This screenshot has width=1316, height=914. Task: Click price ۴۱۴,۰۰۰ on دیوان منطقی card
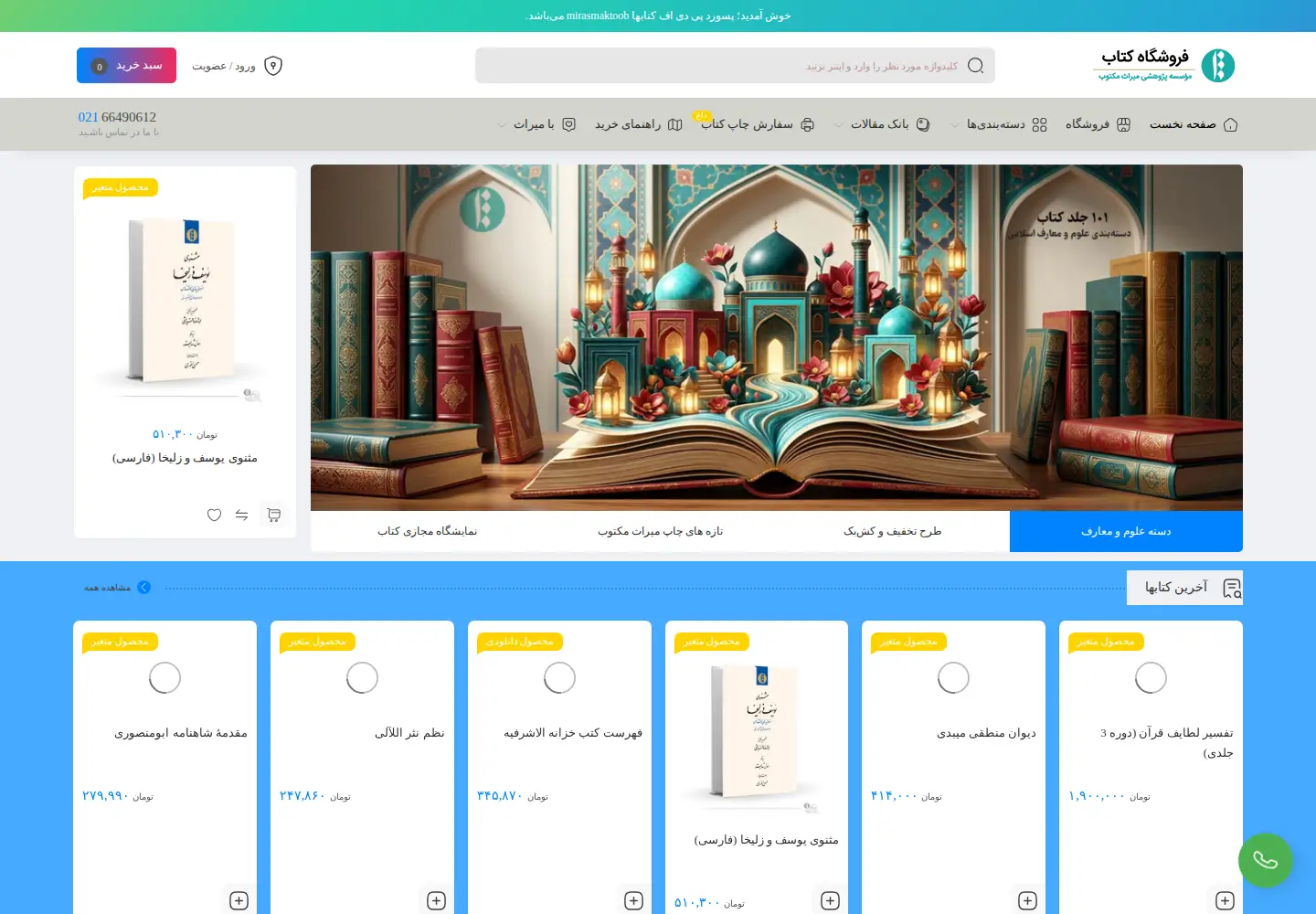895,796
